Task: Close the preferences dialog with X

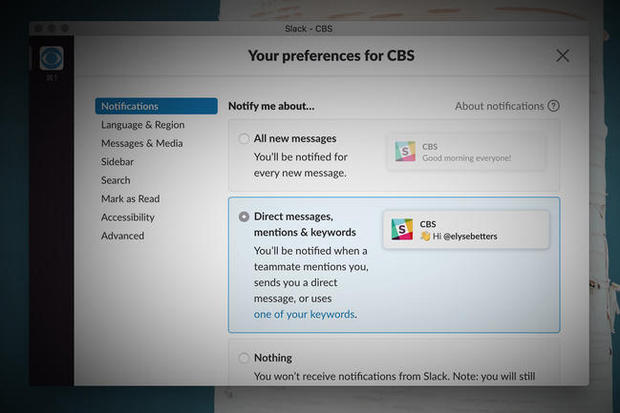Action: 562,56
